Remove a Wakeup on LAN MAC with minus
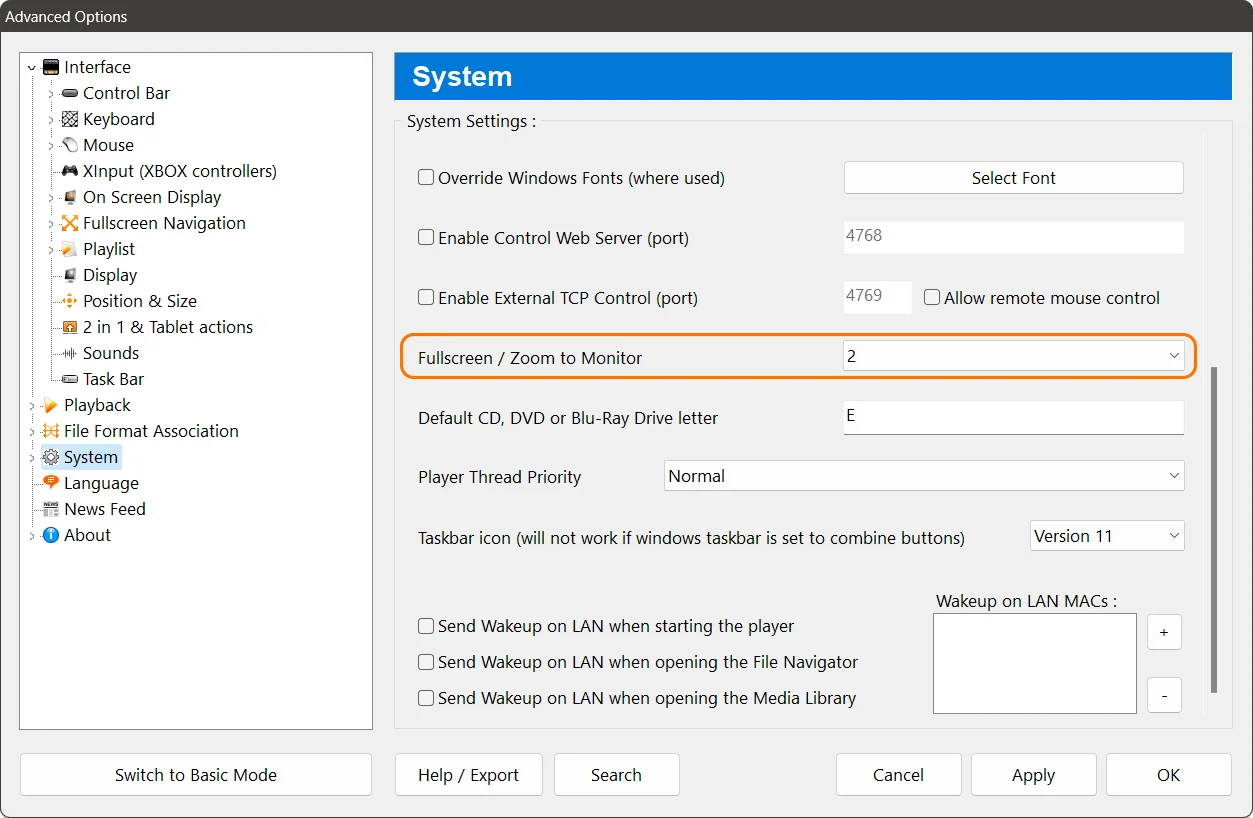This screenshot has height=818, width=1253. click(x=1164, y=695)
